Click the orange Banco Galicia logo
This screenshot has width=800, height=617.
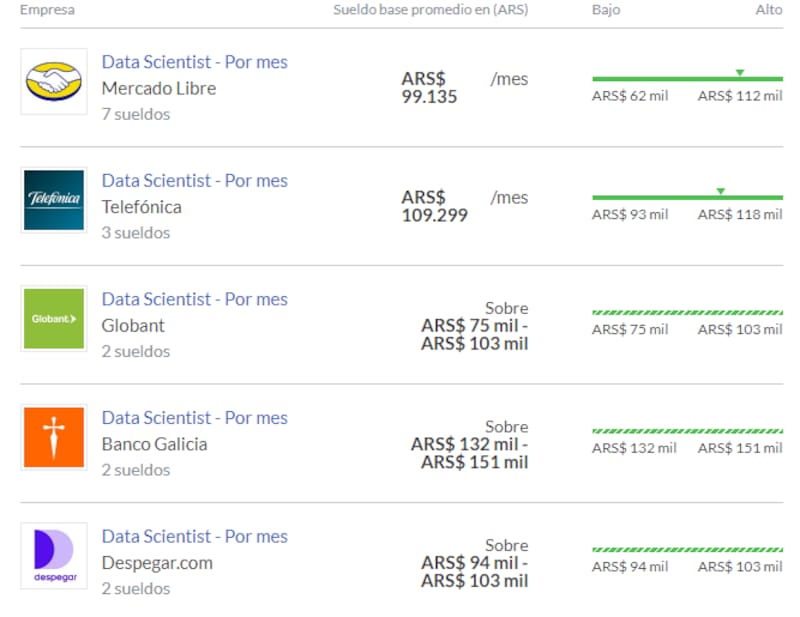tap(54, 437)
